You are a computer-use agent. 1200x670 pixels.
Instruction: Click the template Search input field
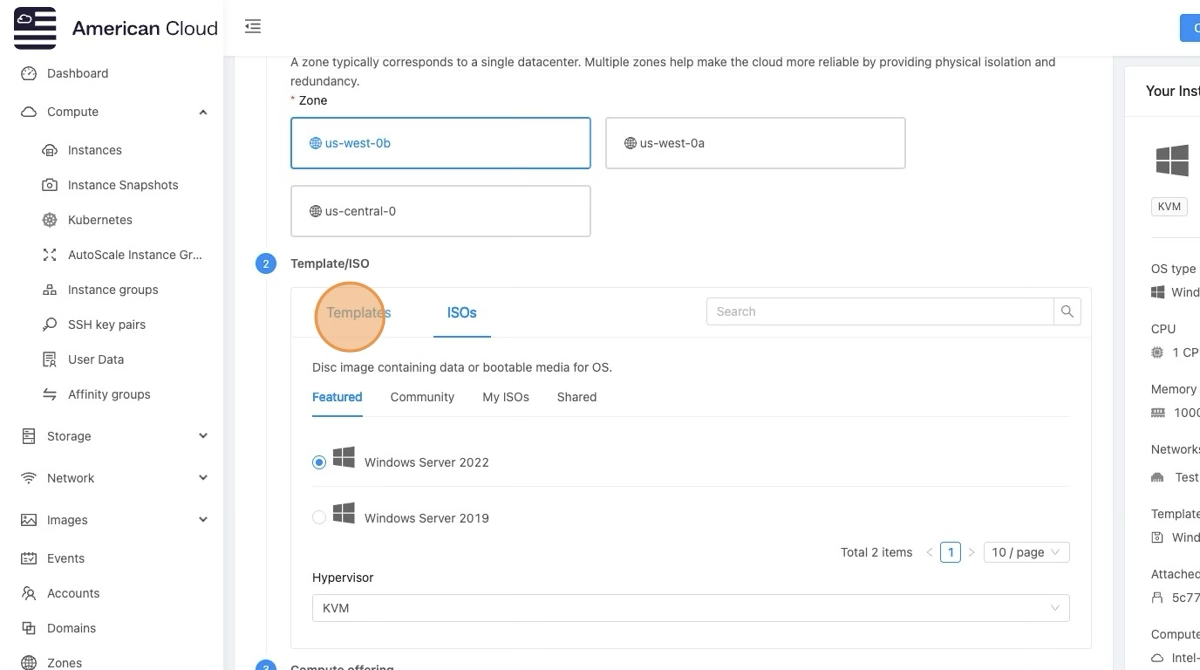point(880,312)
